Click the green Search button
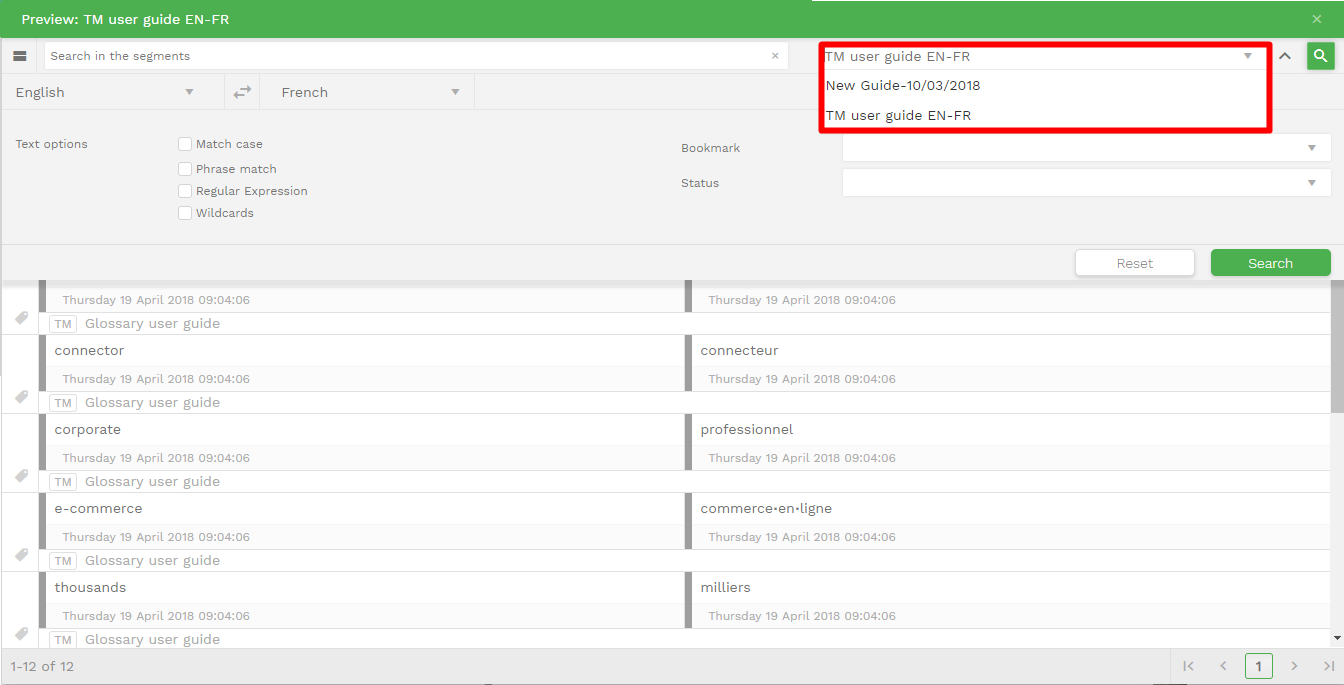 [x=1270, y=263]
